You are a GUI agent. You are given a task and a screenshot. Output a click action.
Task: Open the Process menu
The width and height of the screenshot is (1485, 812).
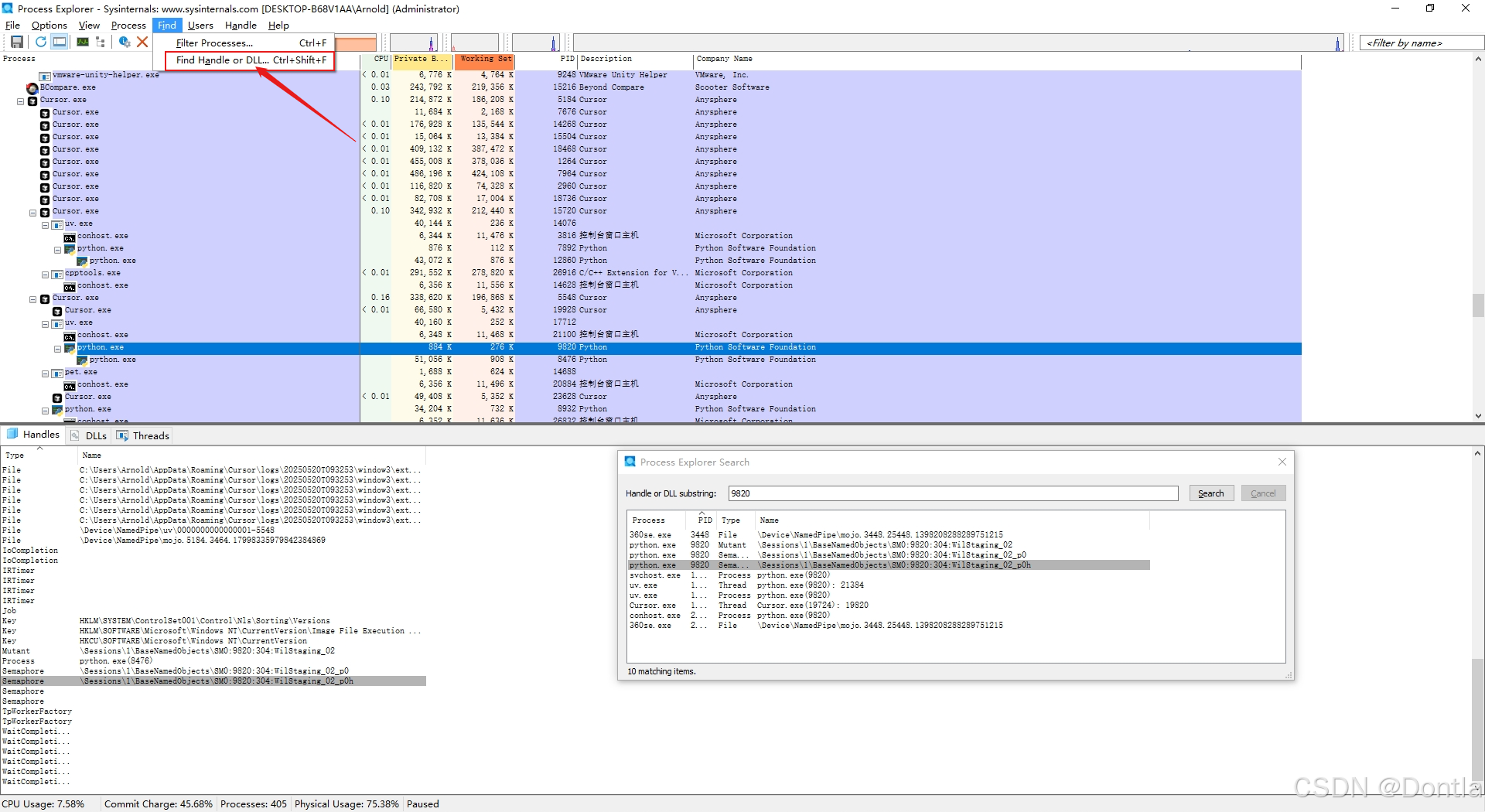coord(128,26)
